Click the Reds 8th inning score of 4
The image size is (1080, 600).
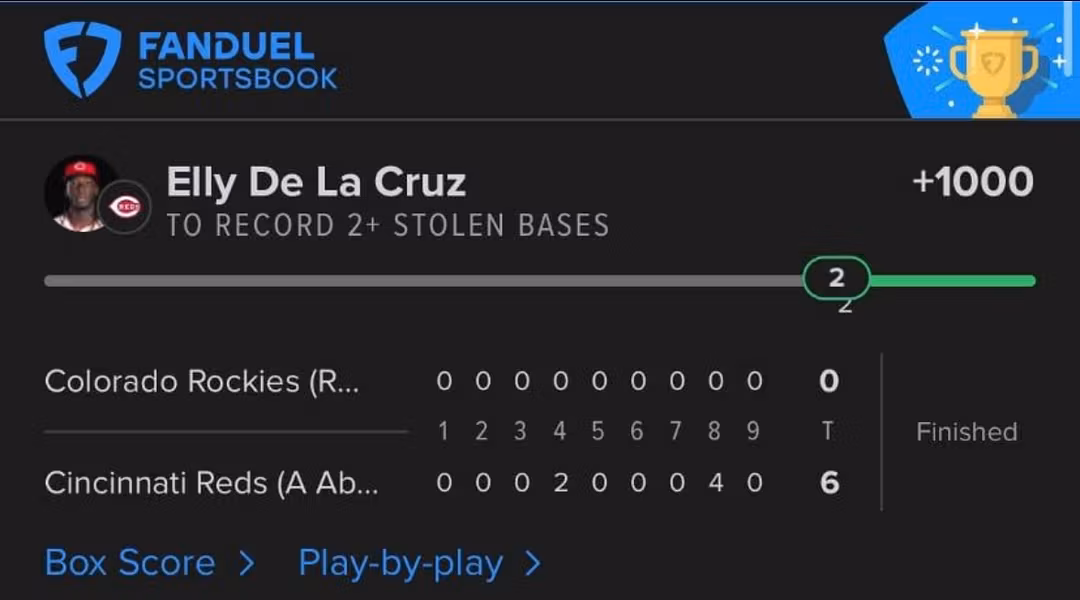coord(716,483)
